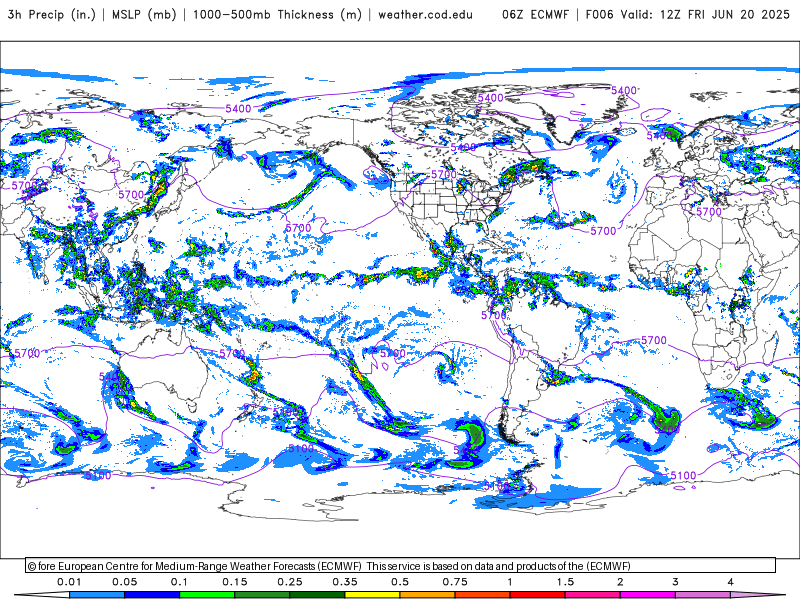
Task: Pick the magenta 2–3 legend swatch
Action: (x=648, y=595)
